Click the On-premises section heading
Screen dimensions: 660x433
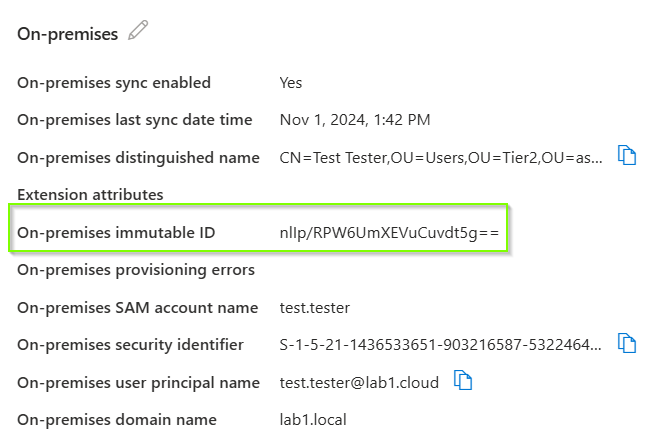coord(66,33)
